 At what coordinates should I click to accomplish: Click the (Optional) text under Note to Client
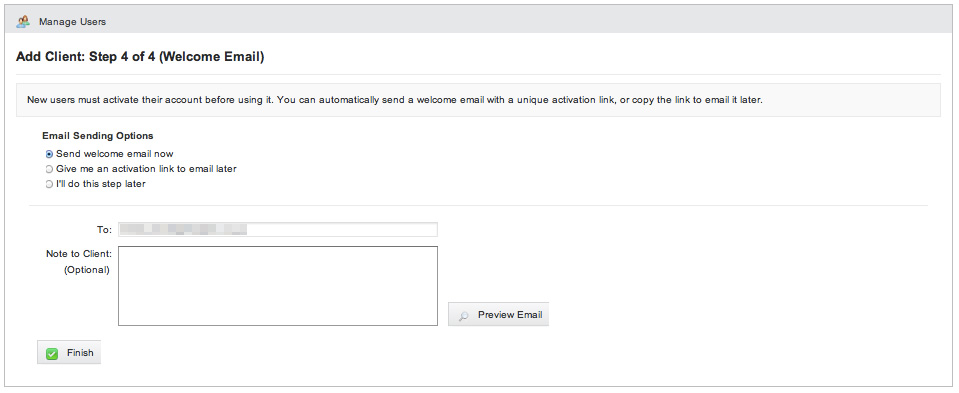87,270
